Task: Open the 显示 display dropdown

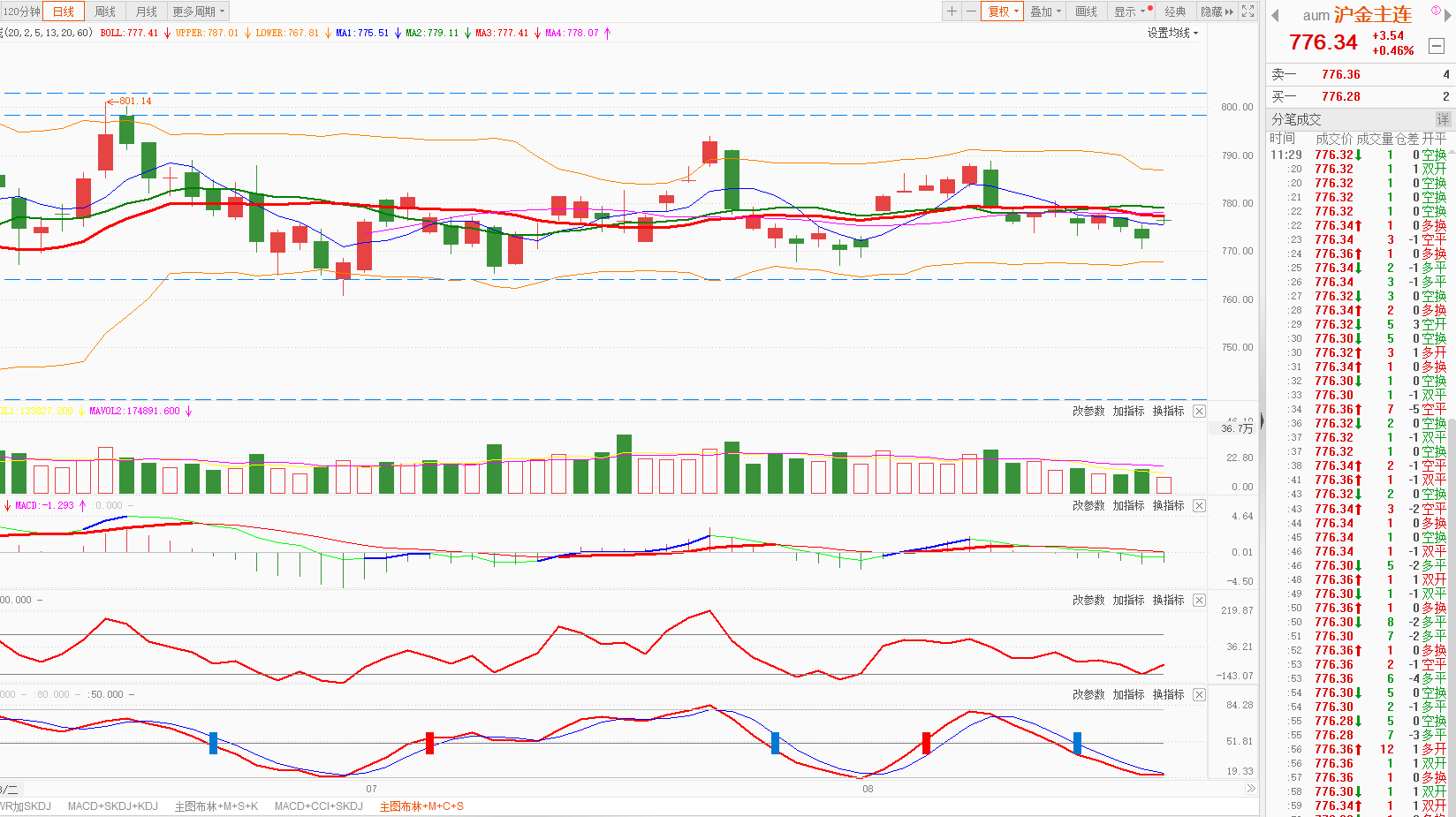Action: click(1129, 11)
